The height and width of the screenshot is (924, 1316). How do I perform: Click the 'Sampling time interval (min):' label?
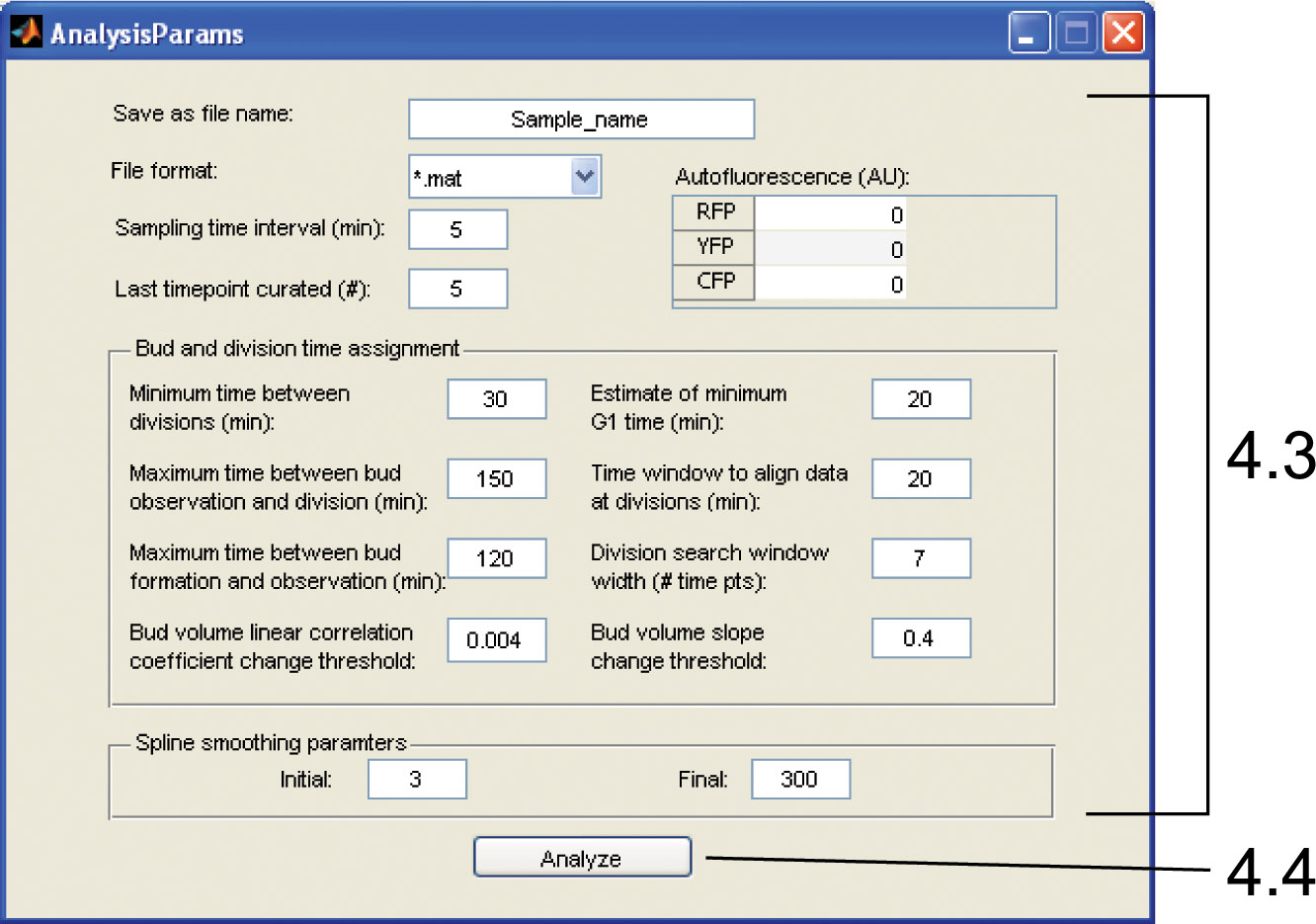point(250,228)
